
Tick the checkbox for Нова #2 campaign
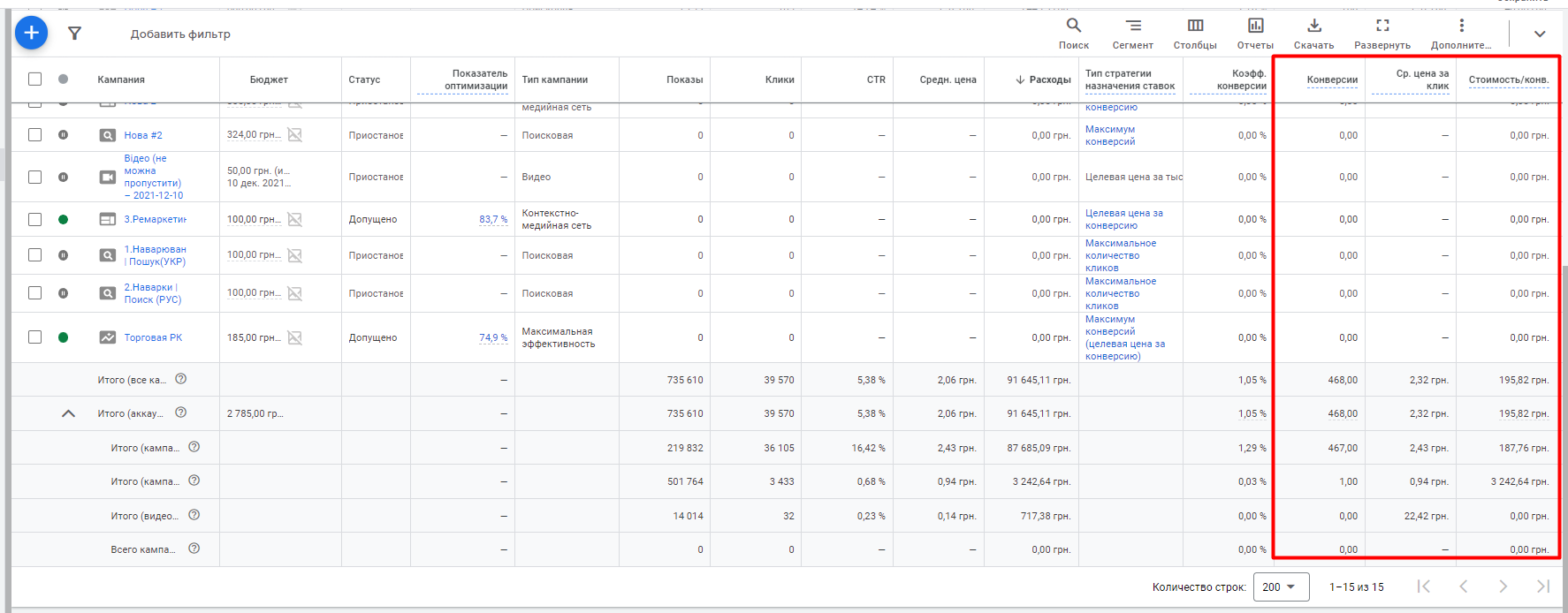point(34,135)
